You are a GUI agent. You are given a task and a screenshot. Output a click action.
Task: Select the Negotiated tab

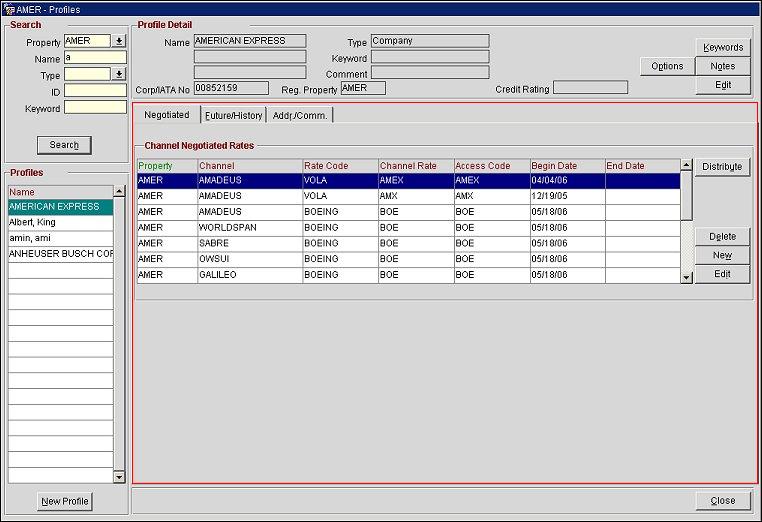[166, 115]
